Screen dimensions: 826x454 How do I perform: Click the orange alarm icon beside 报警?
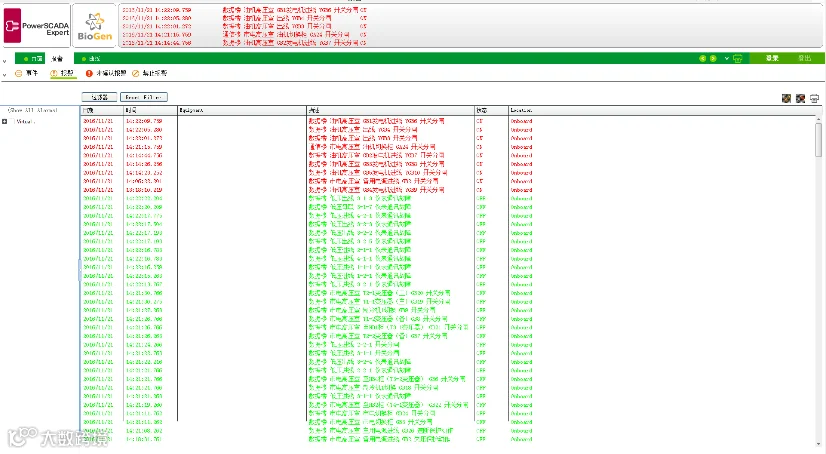(54, 73)
